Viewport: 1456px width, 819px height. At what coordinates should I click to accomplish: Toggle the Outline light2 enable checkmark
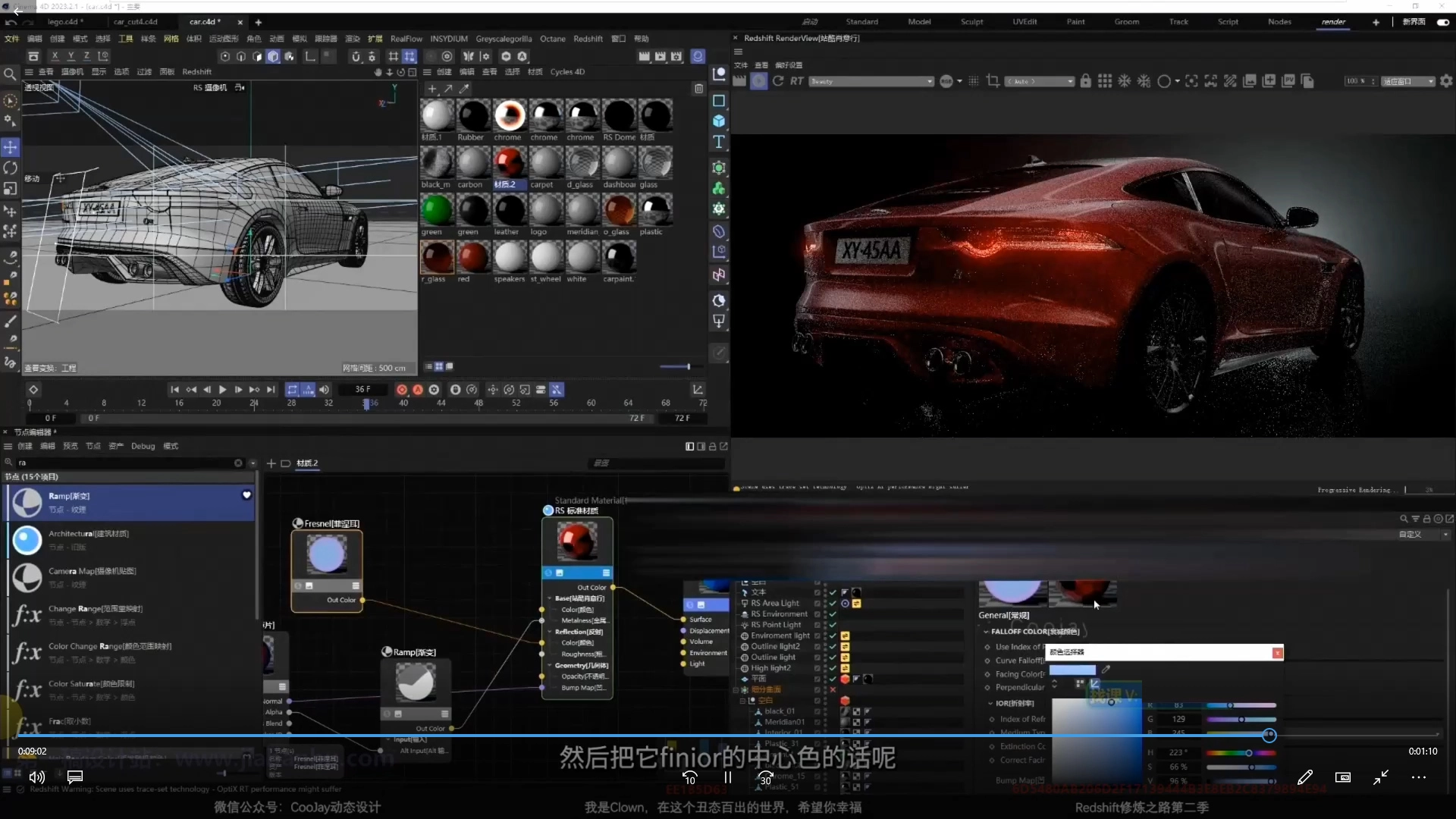tap(833, 647)
